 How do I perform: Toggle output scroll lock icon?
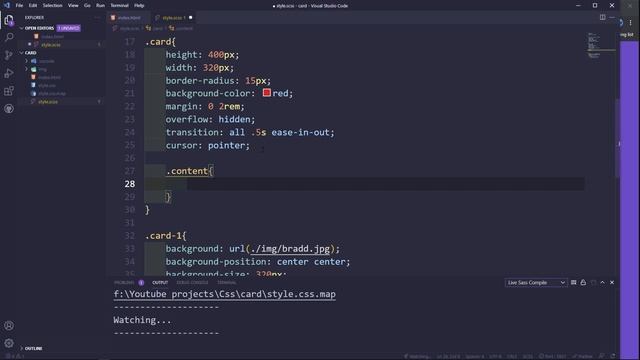coord(583,282)
